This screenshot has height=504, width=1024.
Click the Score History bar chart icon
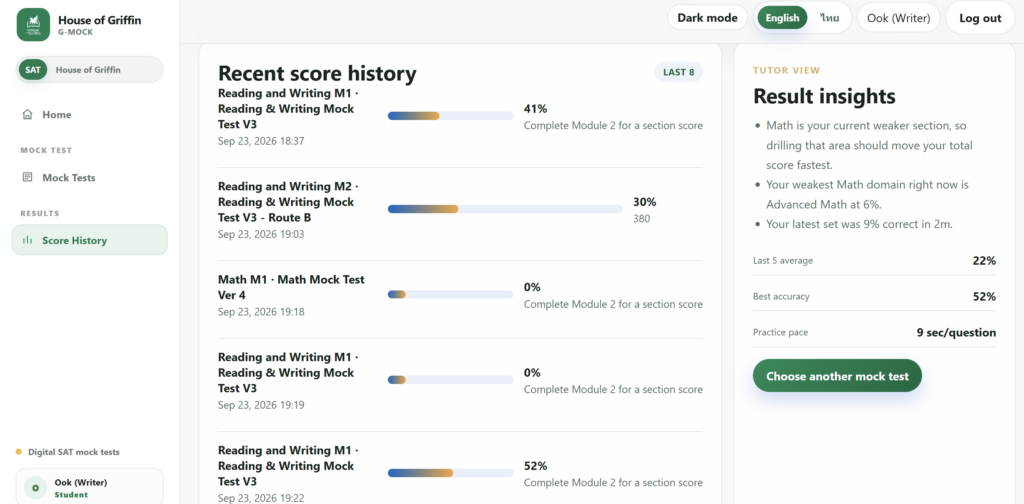coord(27,240)
